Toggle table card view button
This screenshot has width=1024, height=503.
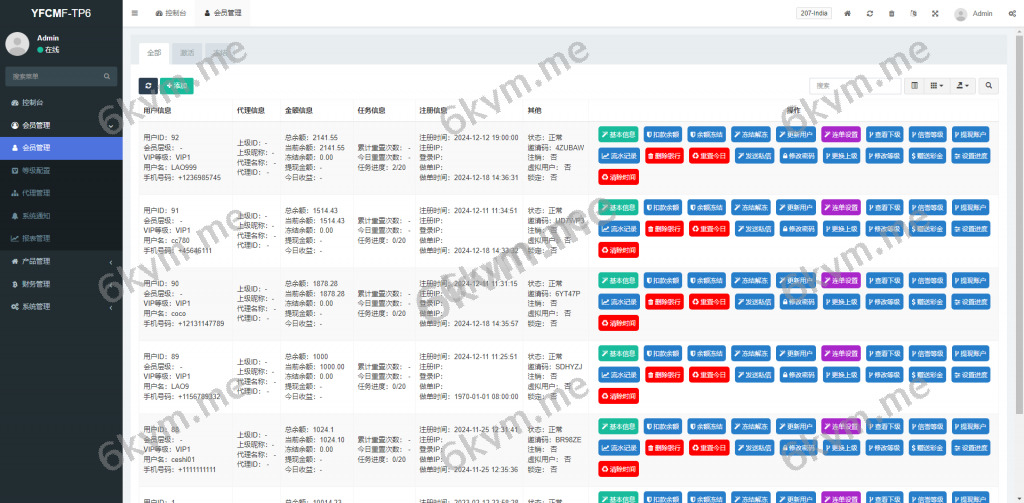coord(914,87)
